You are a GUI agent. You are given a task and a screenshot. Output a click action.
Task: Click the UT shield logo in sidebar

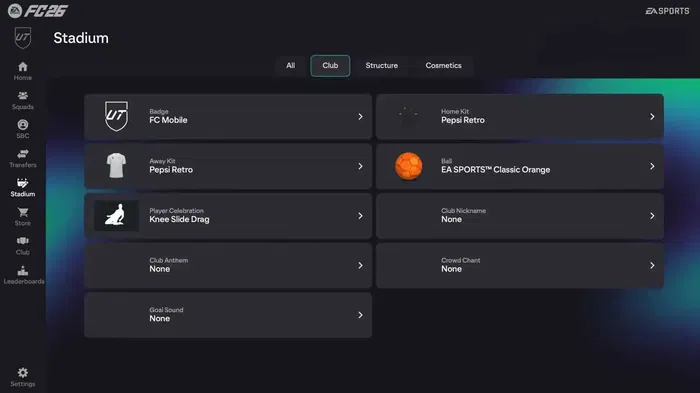pos(23,38)
